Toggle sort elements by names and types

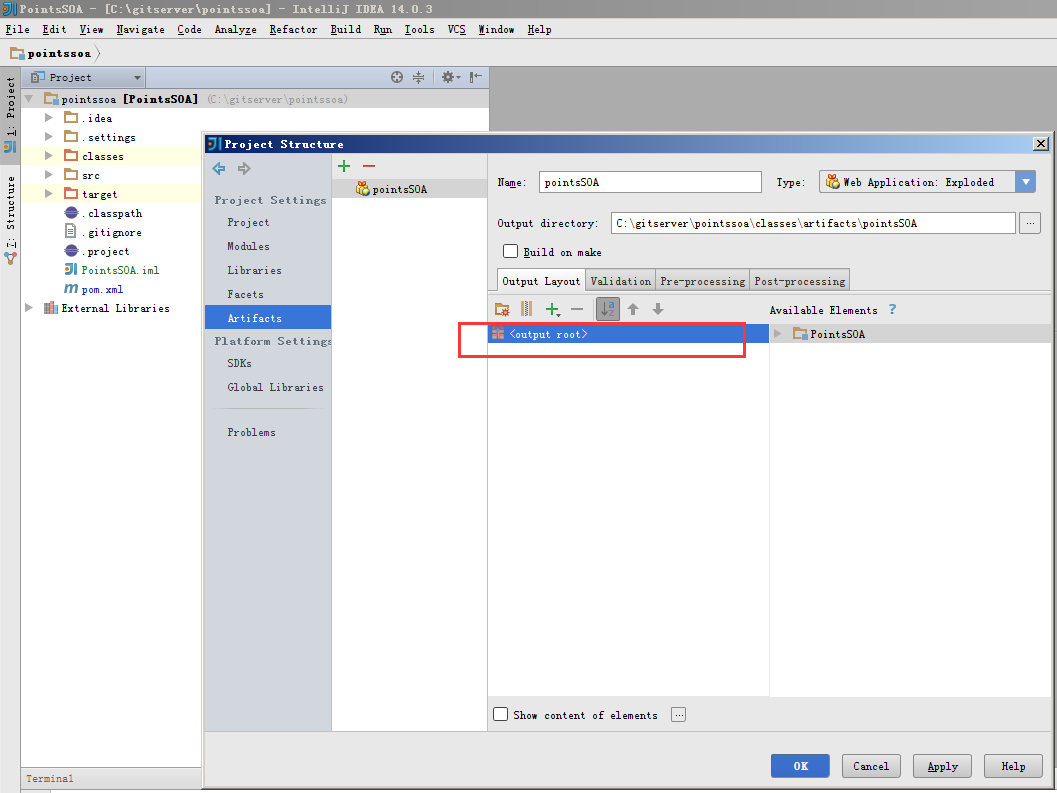coord(607,310)
